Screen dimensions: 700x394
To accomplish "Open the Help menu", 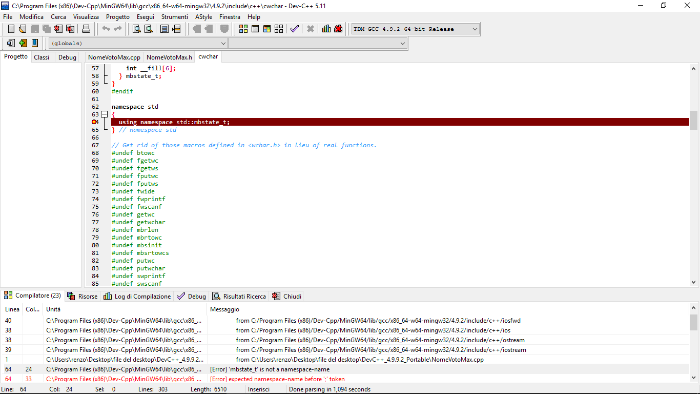I will click(x=254, y=17).
